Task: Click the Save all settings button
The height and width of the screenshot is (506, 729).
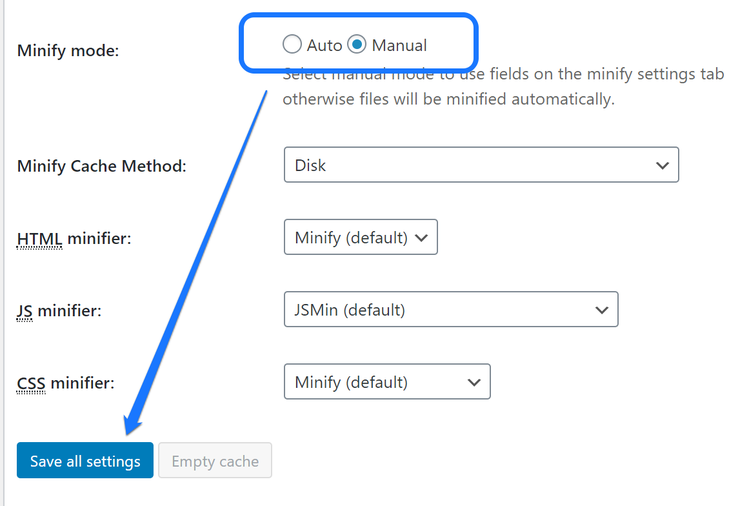Action: point(85,460)
